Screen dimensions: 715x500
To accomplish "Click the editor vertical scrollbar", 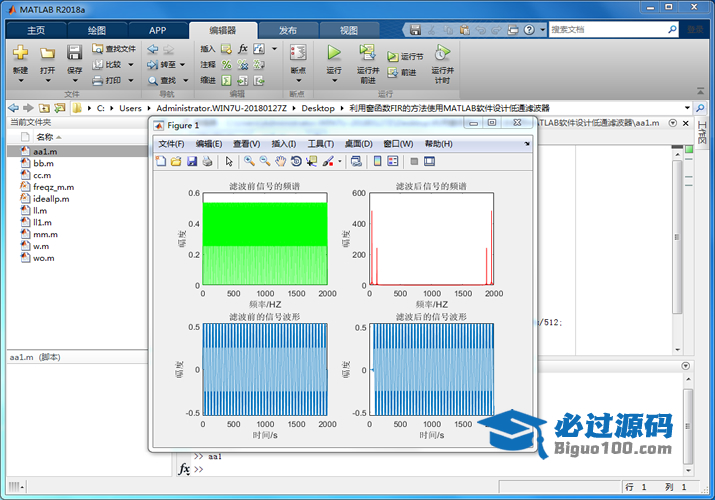I will pos(677,237).
